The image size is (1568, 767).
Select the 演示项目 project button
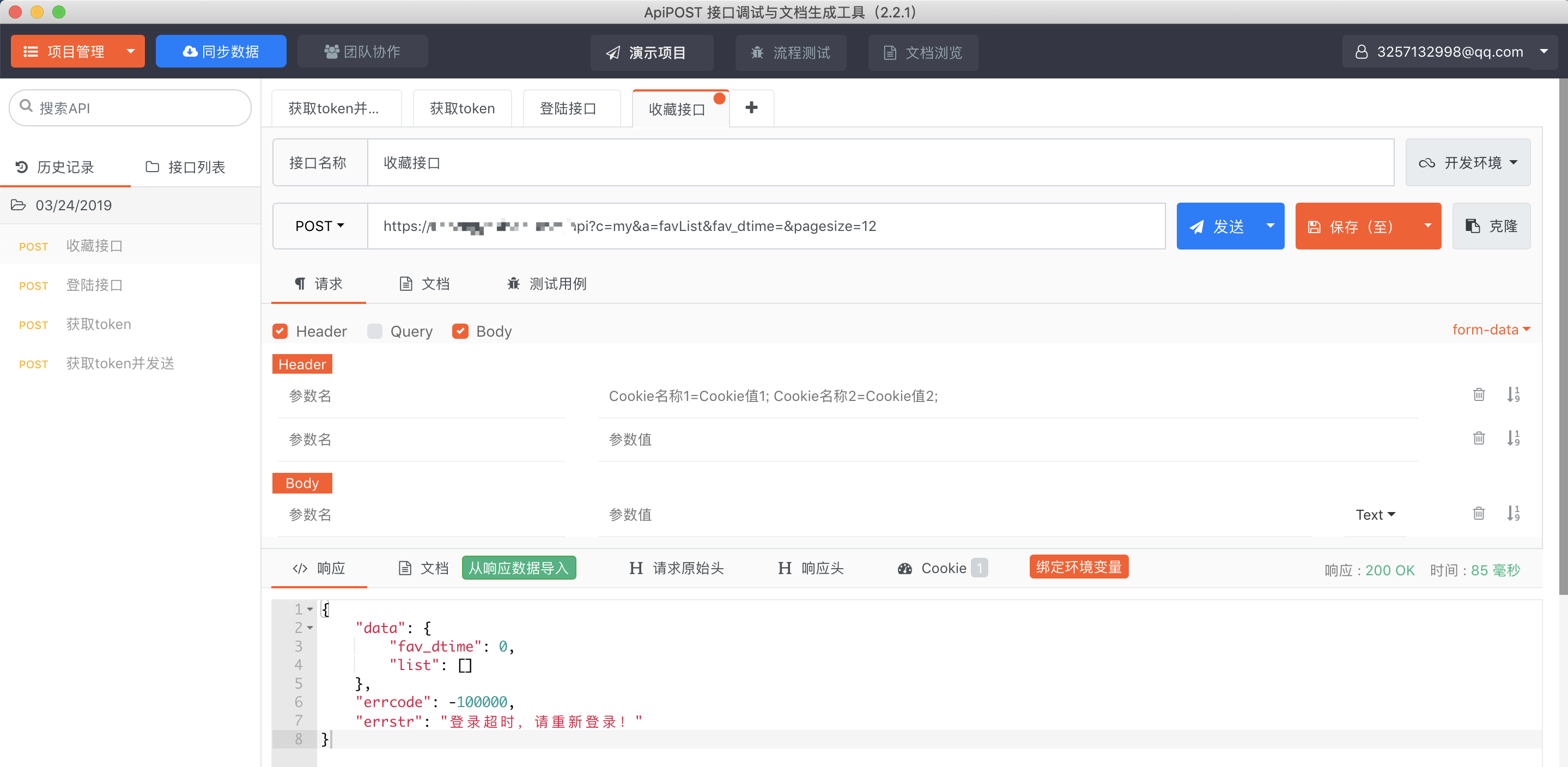[x=652, y=52]
